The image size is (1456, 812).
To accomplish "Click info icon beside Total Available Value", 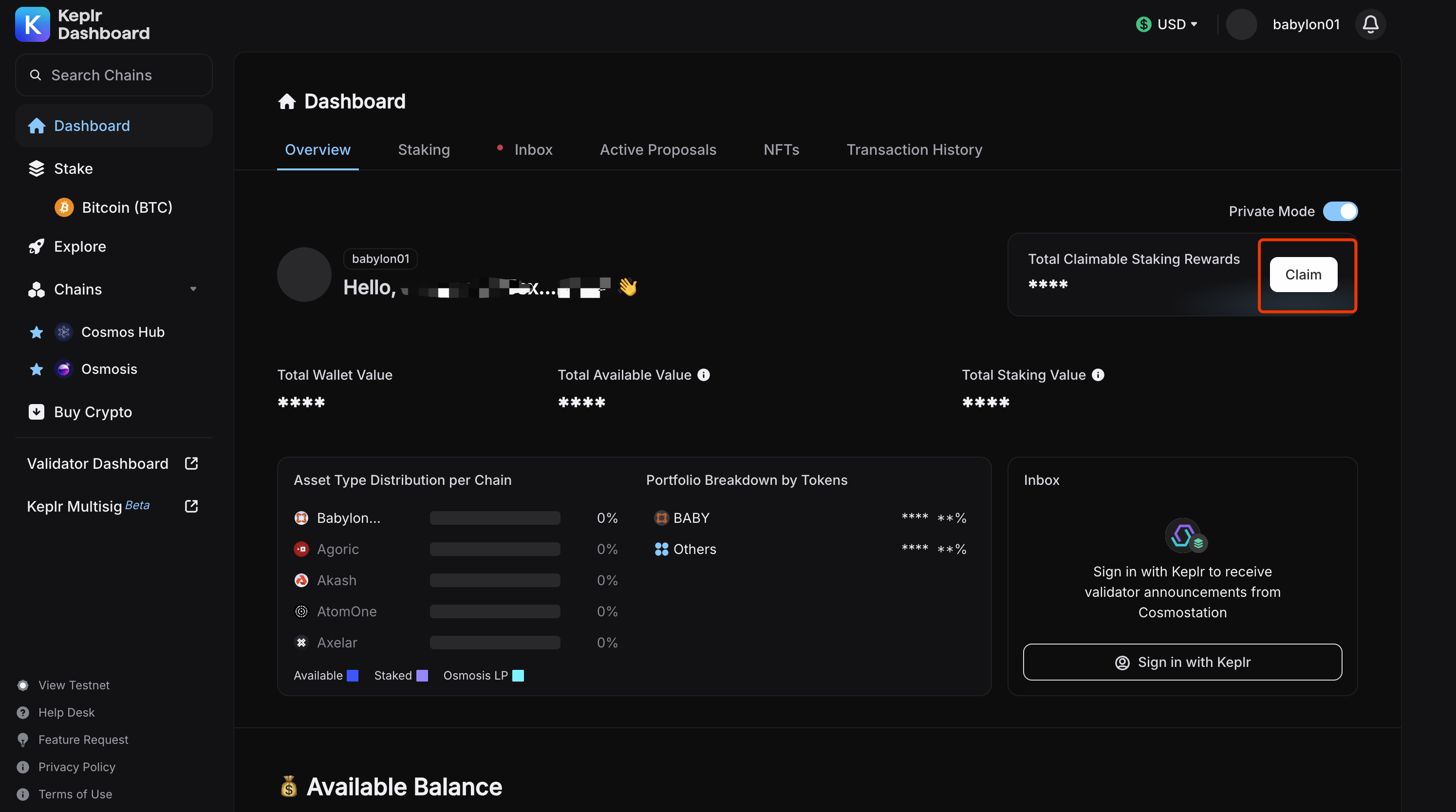I will click(703, 375).
